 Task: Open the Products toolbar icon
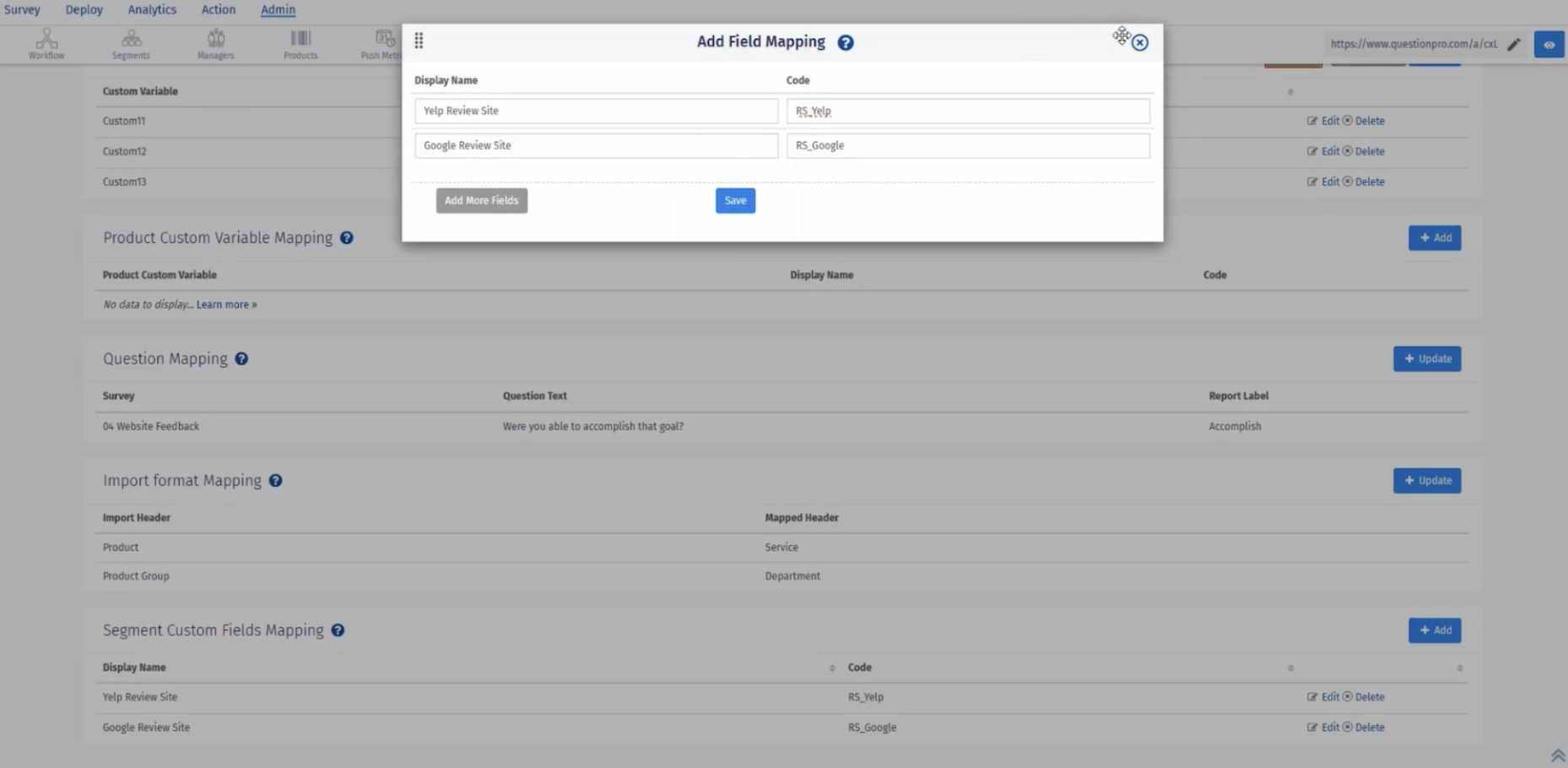[x=300, y=43]
